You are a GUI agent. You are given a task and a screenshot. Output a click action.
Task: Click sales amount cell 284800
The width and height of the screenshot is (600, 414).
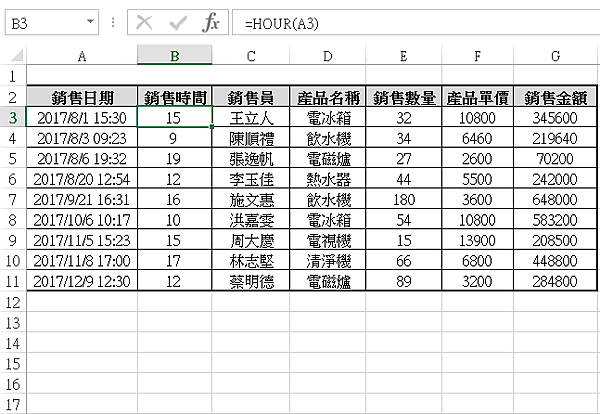click(x=555, y=281)
